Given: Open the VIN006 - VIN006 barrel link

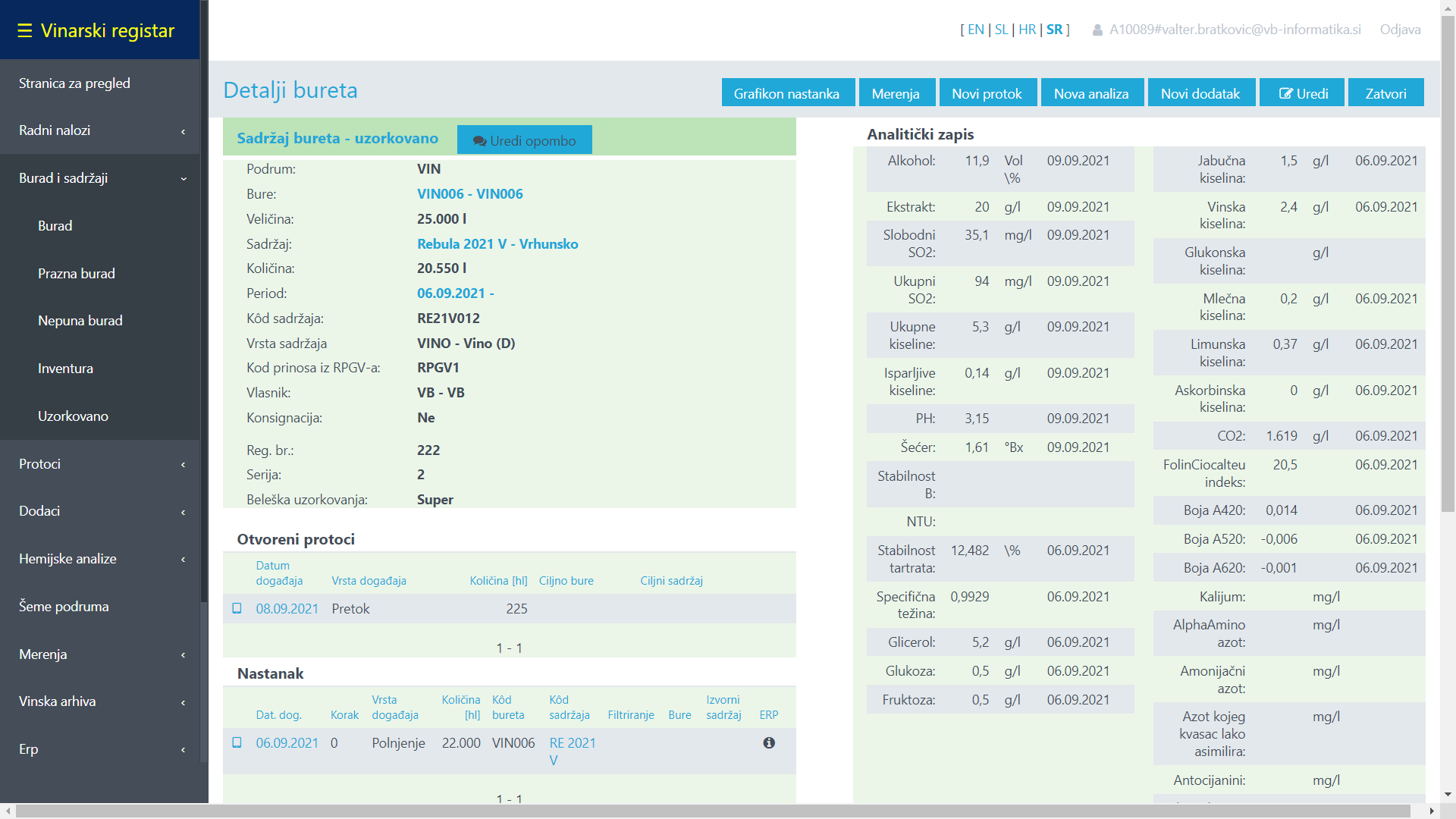Looking at the screenshot, I should point(469,194).
